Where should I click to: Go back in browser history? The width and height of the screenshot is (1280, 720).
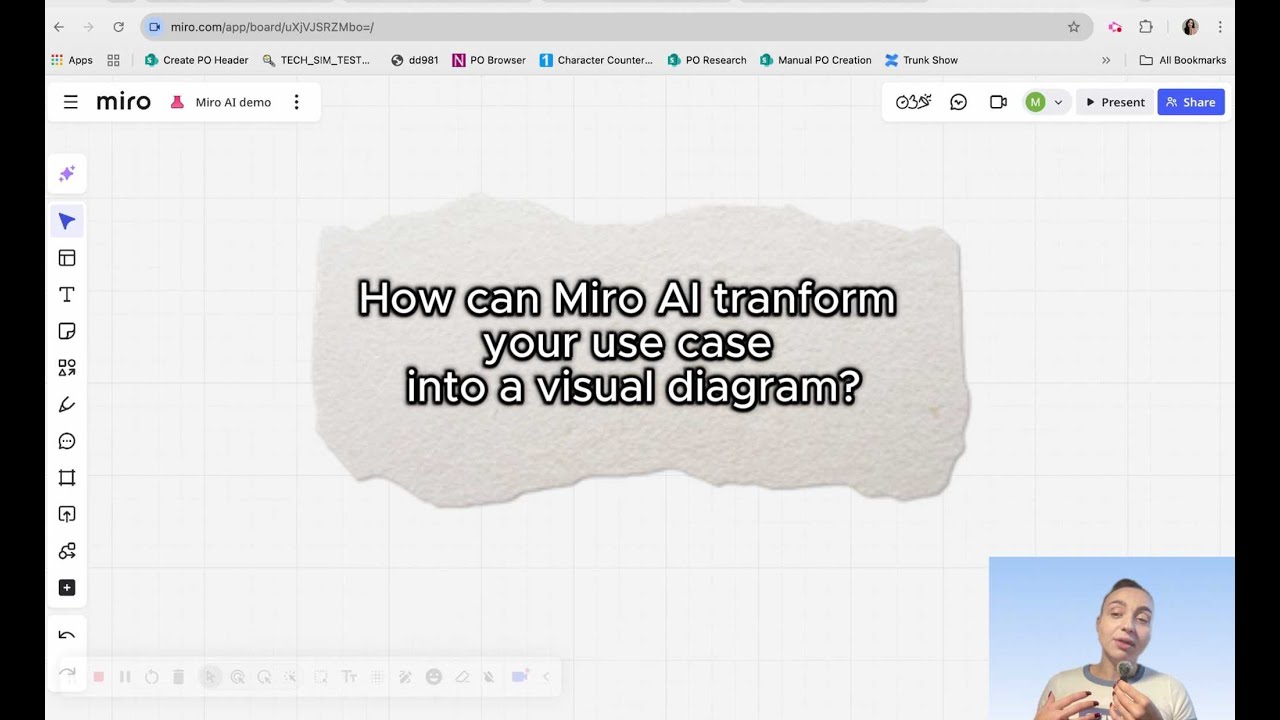[x=59, y=27]
